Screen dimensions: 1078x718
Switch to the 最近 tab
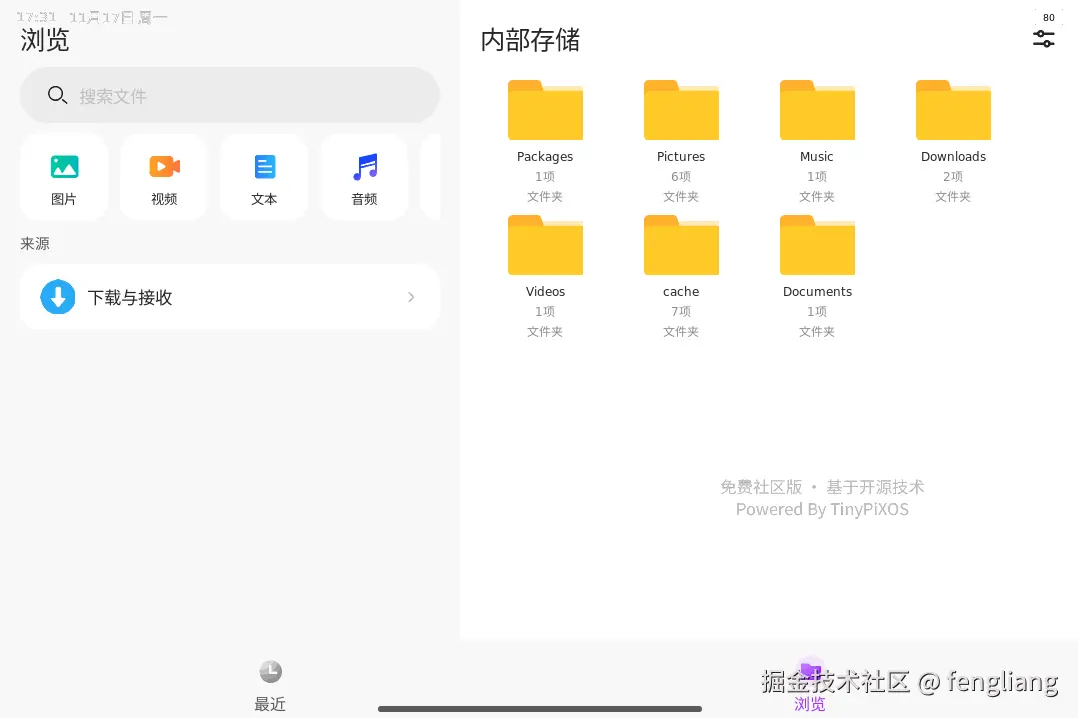coord(270,684)
